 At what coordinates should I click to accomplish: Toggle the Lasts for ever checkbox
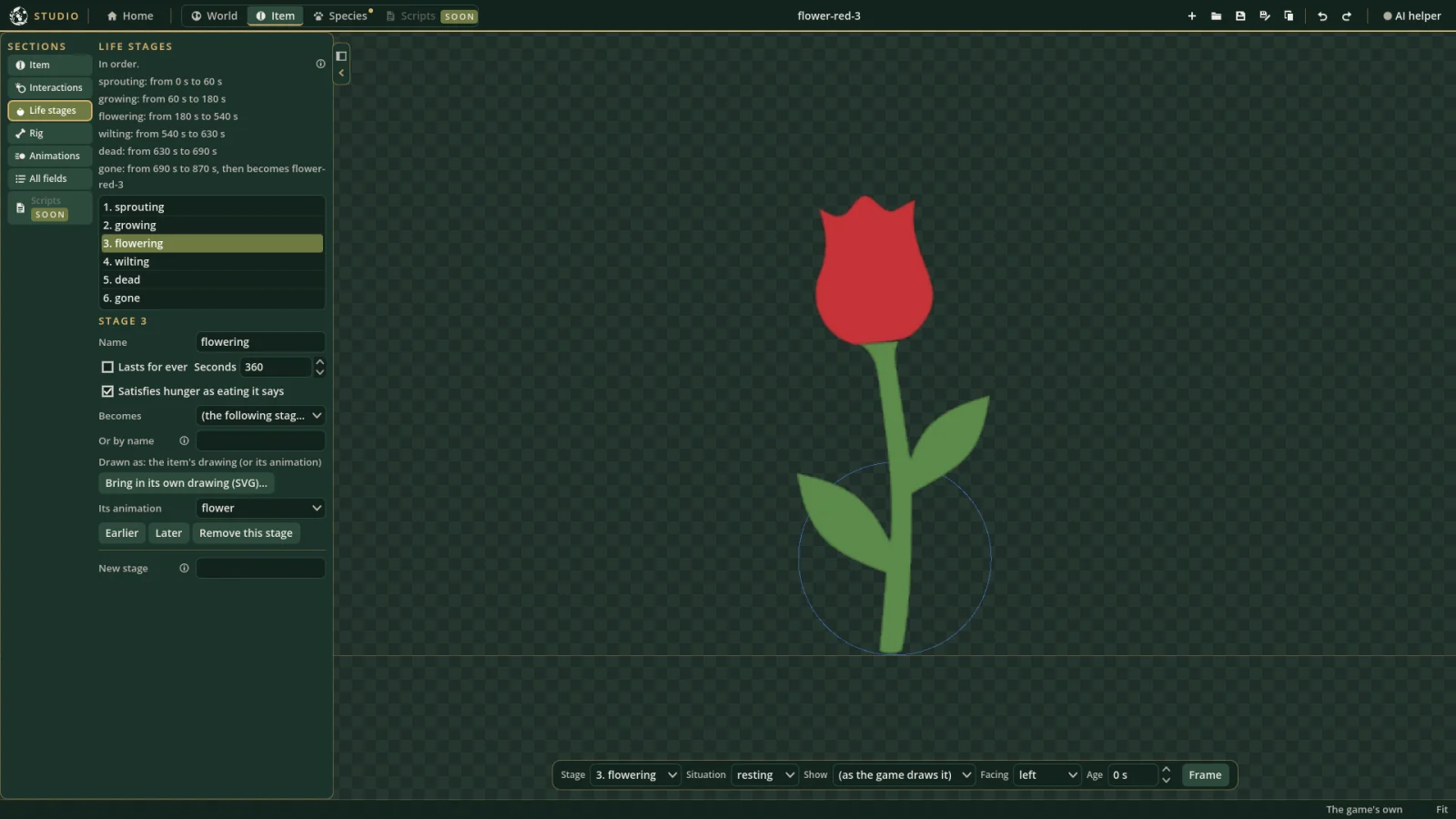pos(107,367)
